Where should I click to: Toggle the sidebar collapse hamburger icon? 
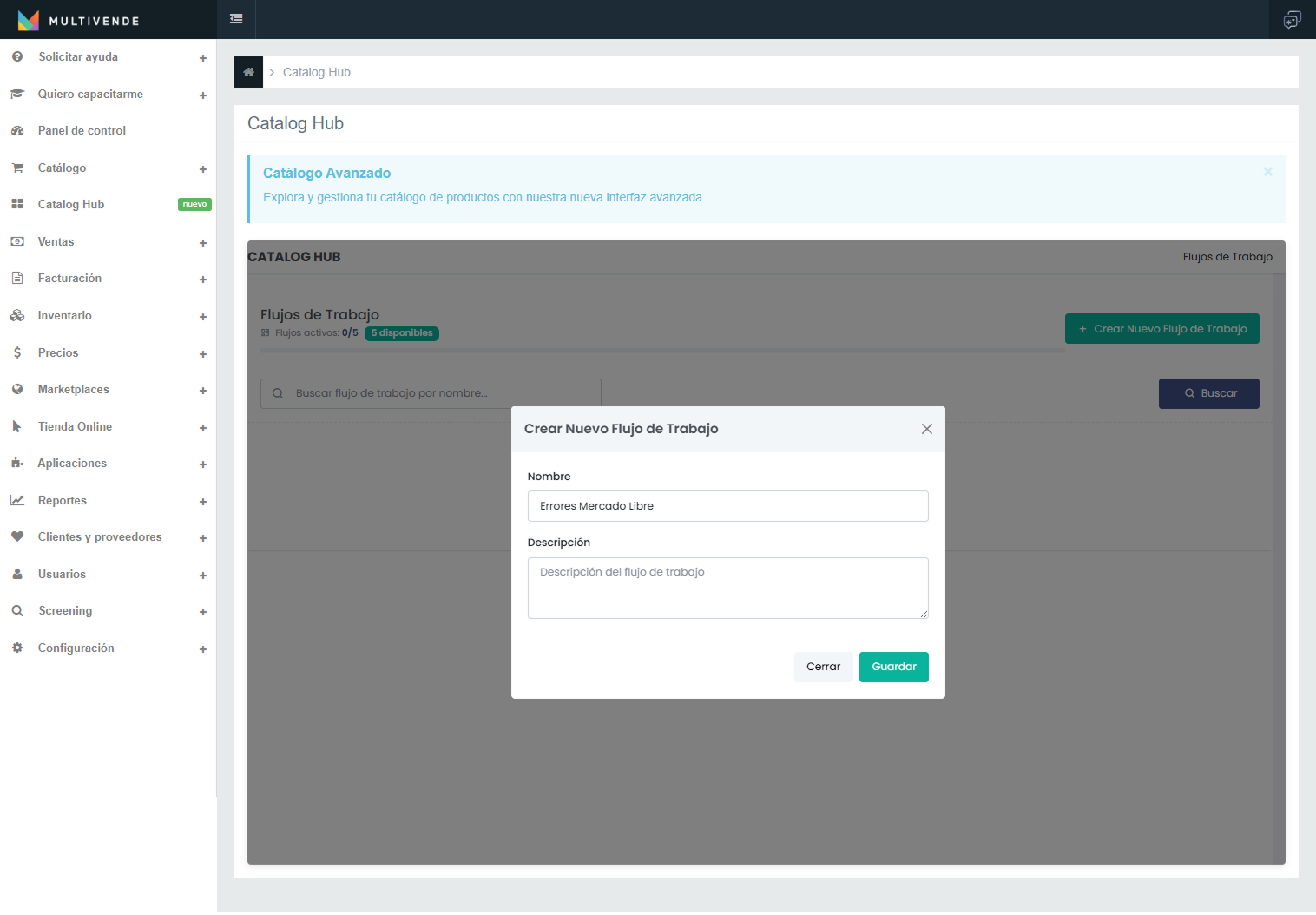click(x=236, y=19)
